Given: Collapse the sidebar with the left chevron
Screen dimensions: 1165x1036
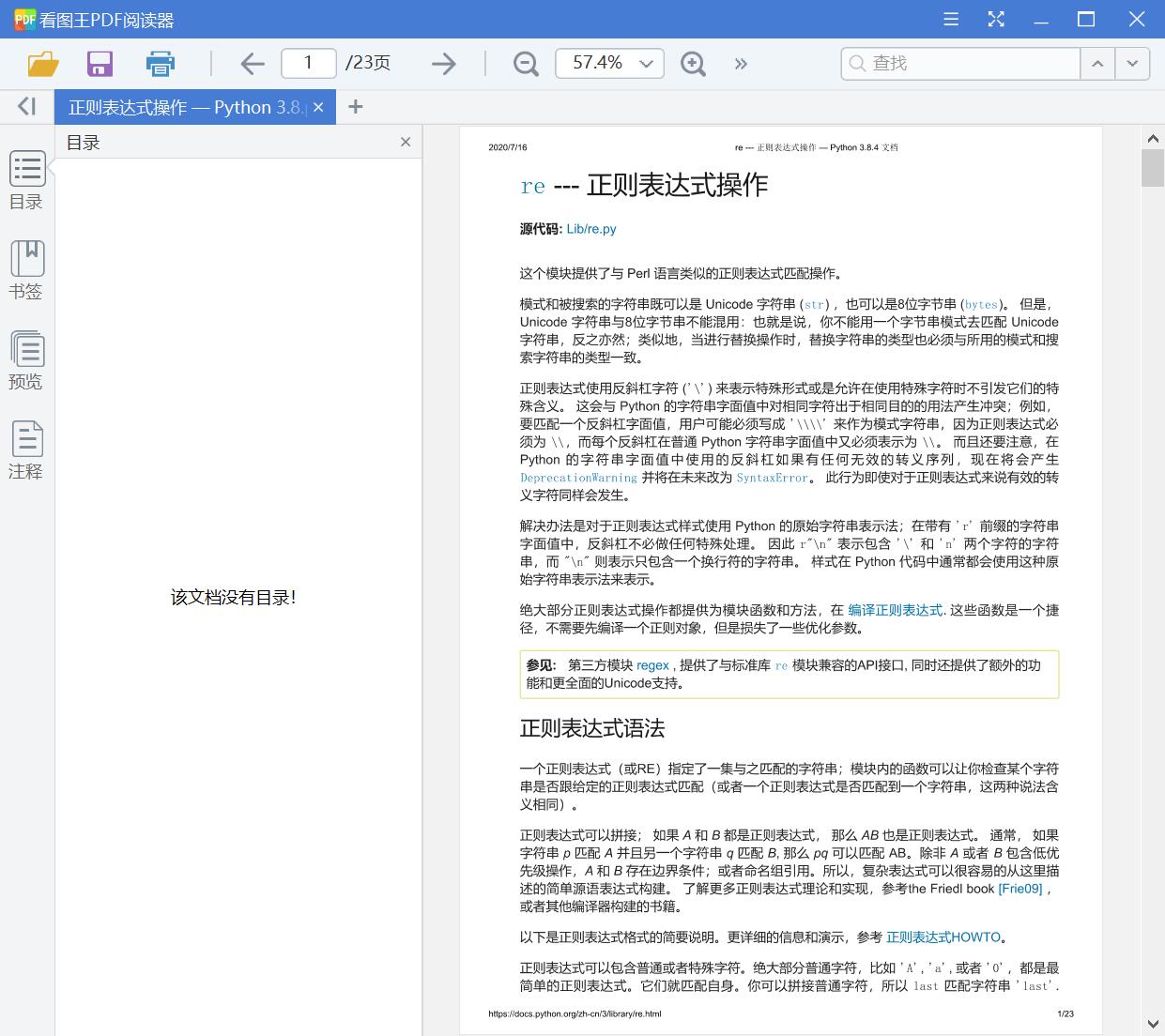Looking at the screenshot, I should coord(25,106).
